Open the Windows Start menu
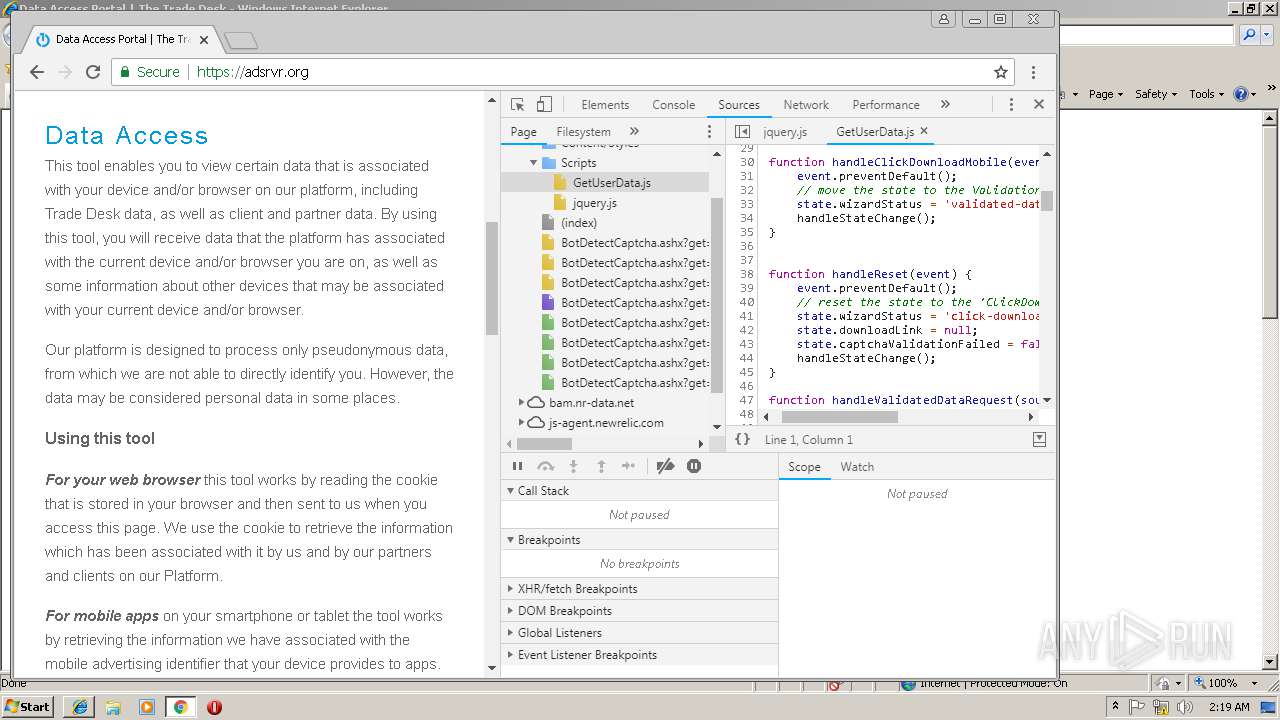This screenshot has height=720, width=1280. pos(27,706)
